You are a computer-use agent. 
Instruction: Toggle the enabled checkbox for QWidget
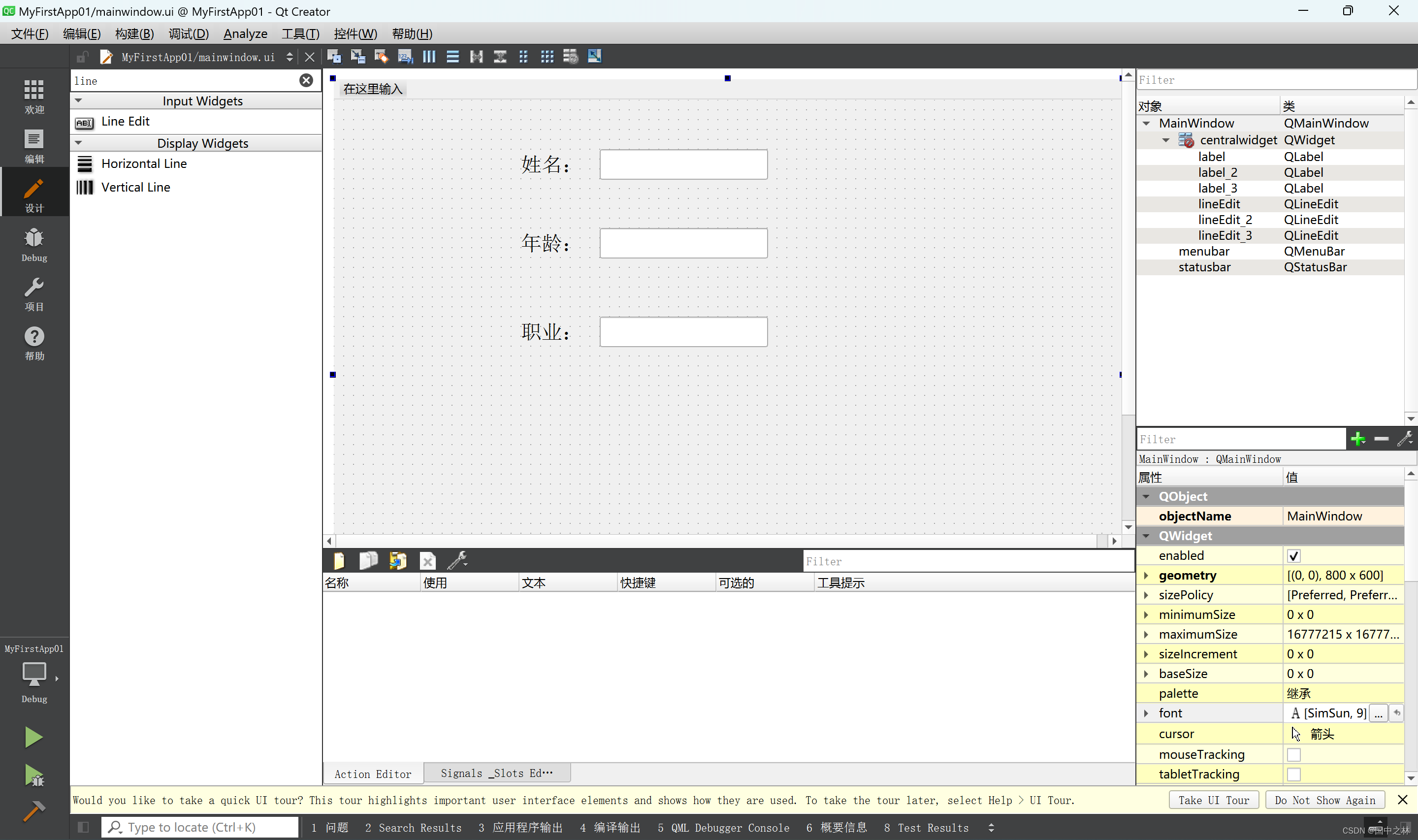[1293, 555]
